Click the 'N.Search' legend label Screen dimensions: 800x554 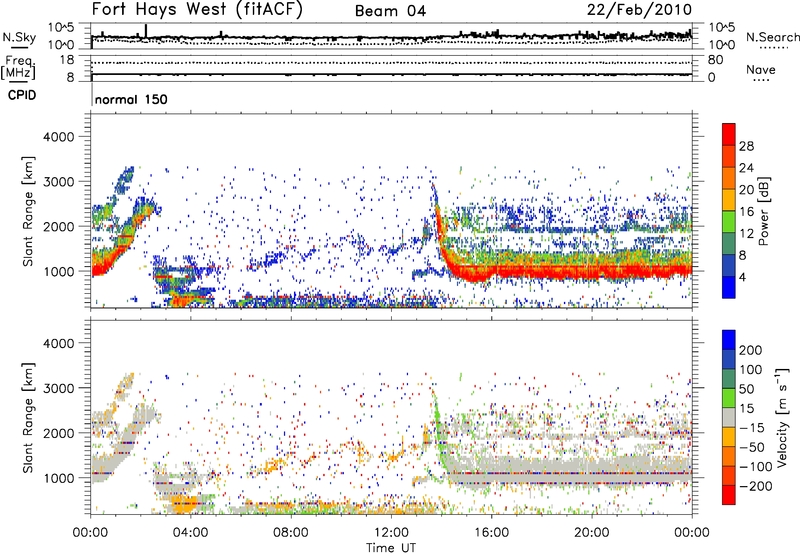tap(772, 37)
